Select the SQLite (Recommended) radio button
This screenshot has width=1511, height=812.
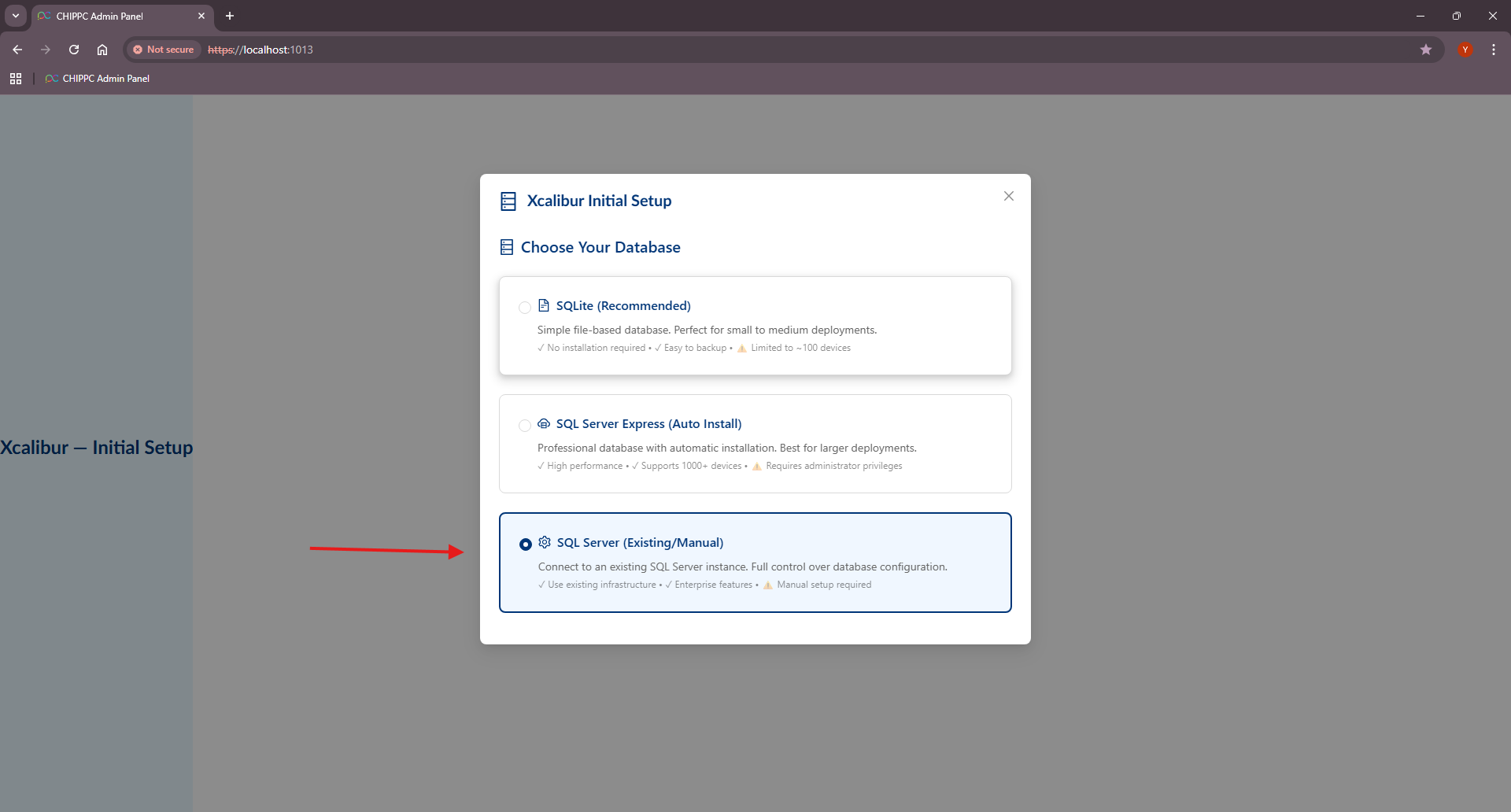point(525,308)
